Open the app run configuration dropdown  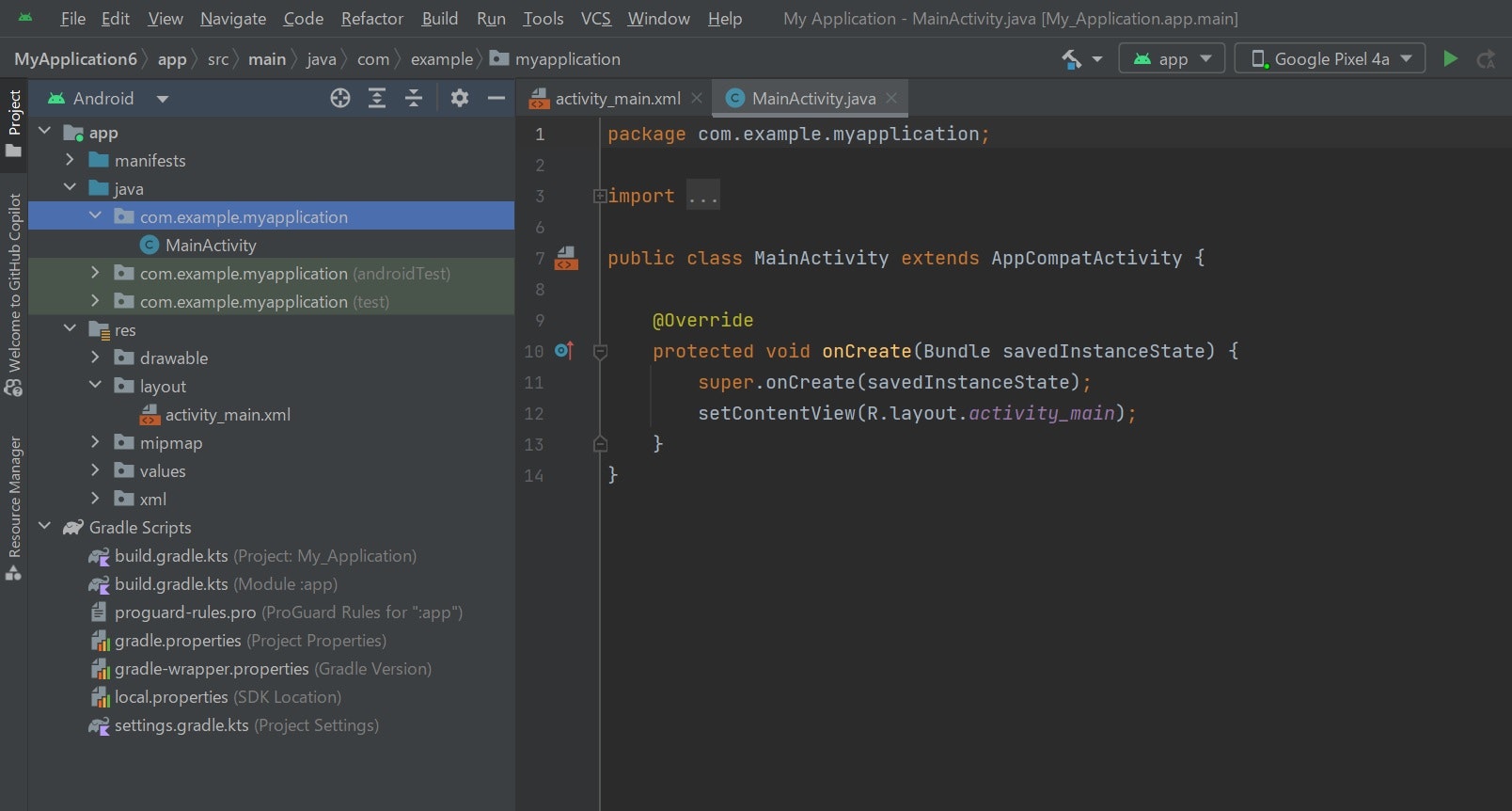(1172, 59)
